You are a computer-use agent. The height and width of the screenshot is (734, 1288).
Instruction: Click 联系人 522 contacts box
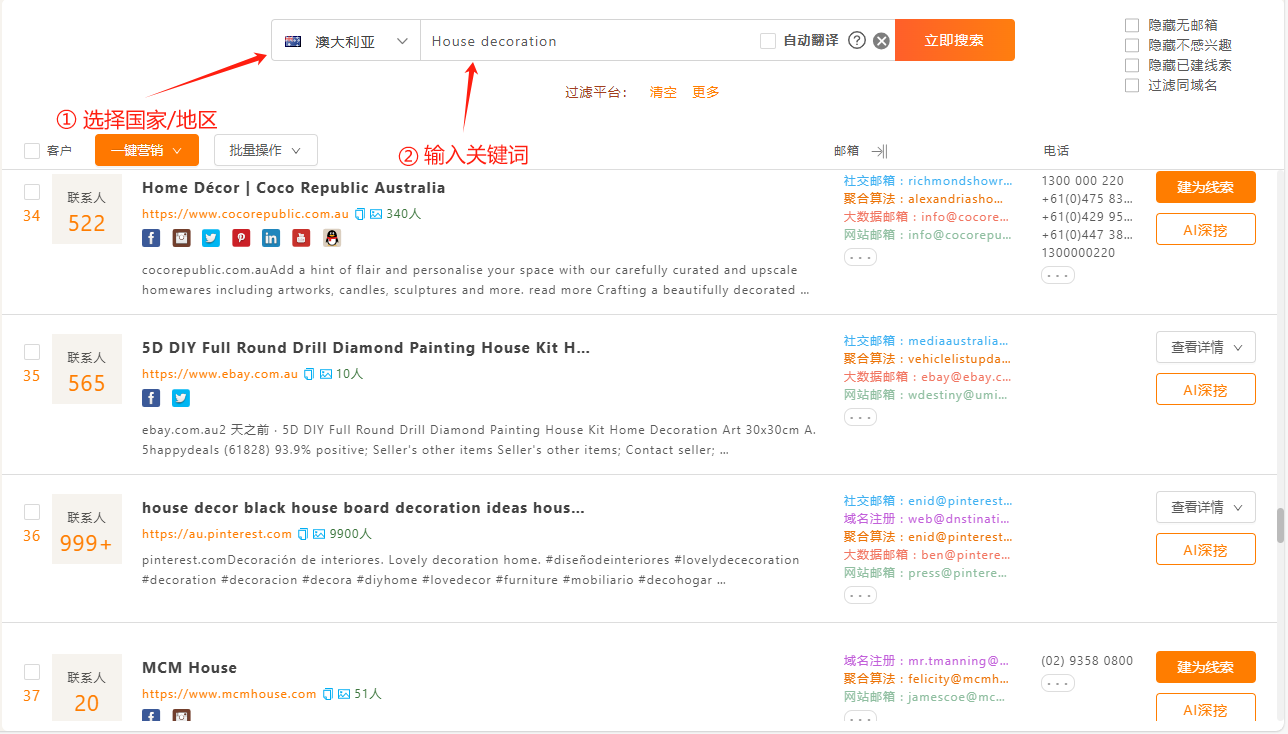point(87,209)
